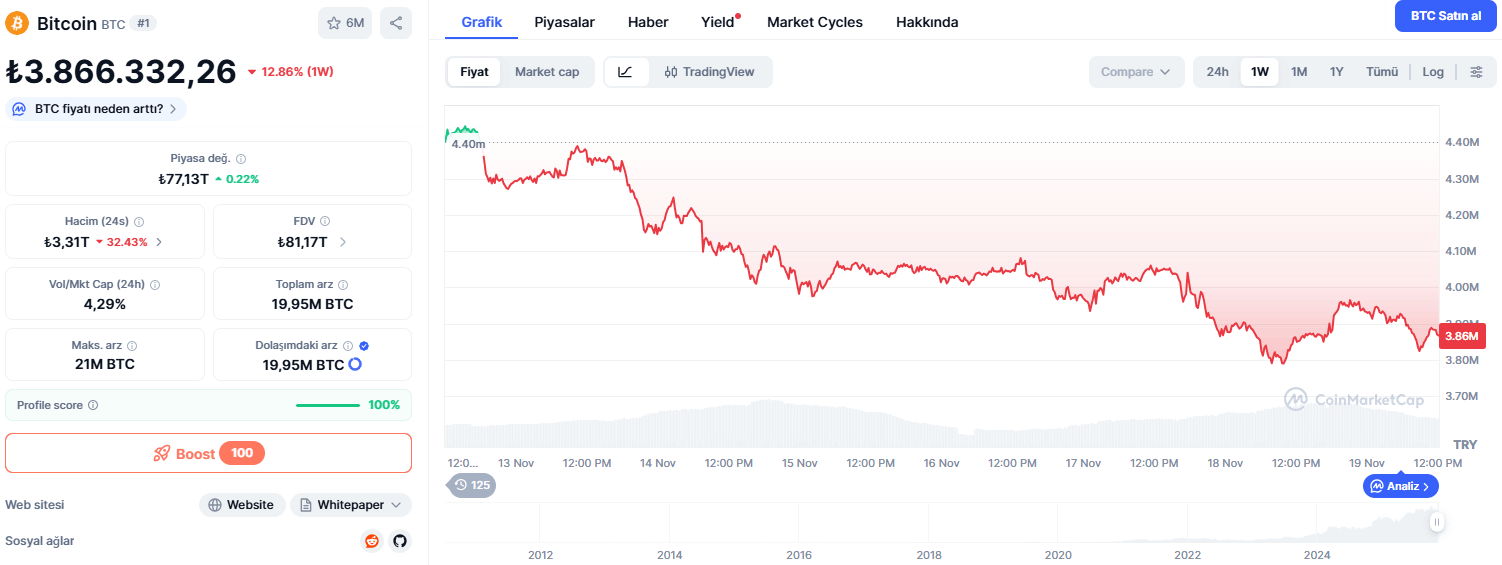Set chart range to 1Y

point(1337,72)
